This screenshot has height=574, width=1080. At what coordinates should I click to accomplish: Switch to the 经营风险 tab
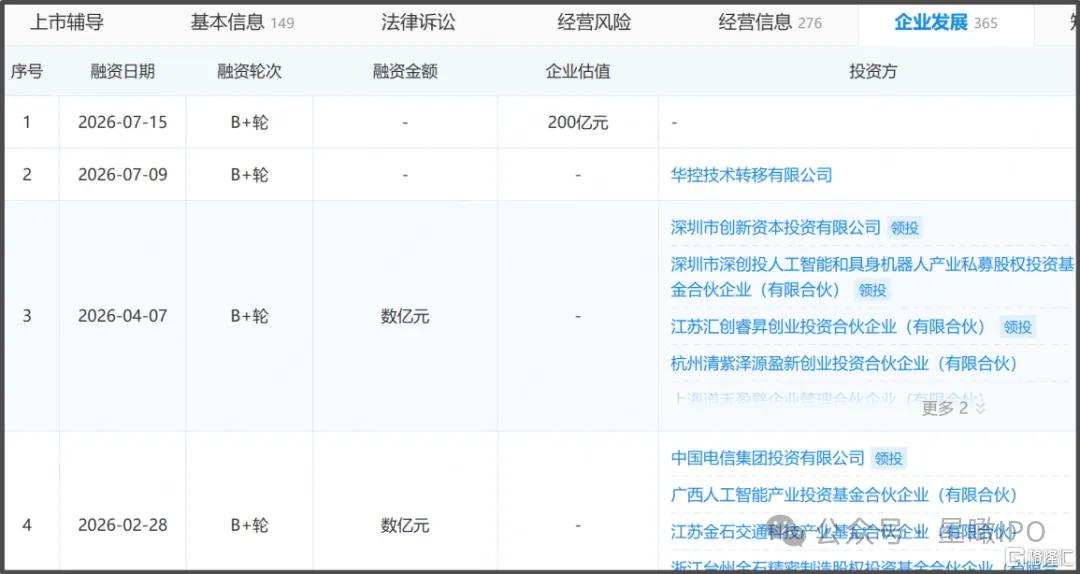tap(594, 23)
